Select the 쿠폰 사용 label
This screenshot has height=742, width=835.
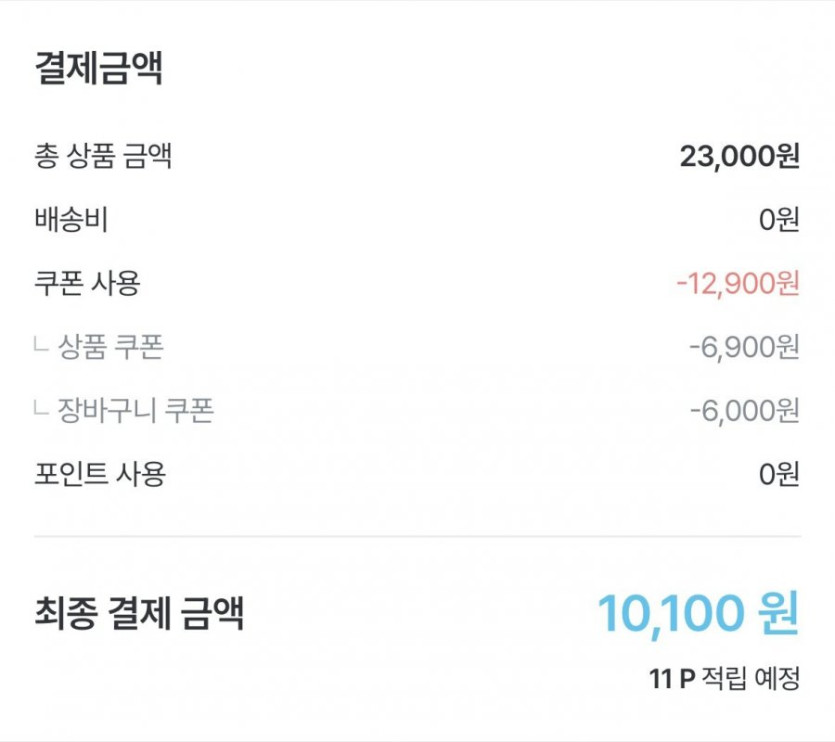coord(87,283)
